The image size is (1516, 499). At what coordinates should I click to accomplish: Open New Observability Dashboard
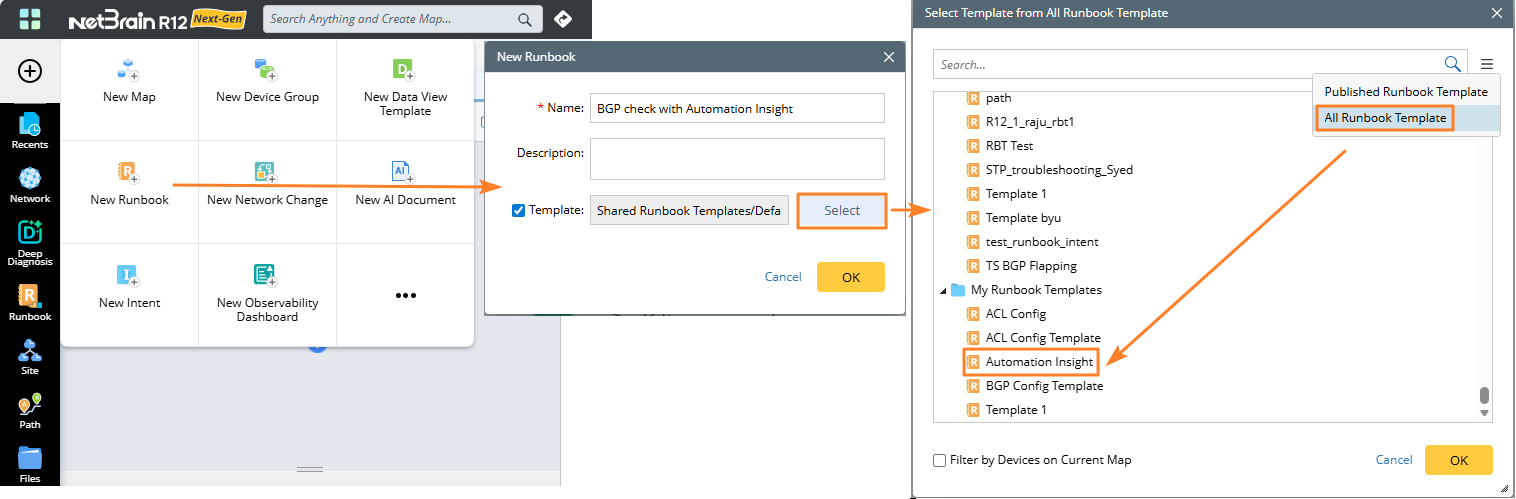pos(266,275)
